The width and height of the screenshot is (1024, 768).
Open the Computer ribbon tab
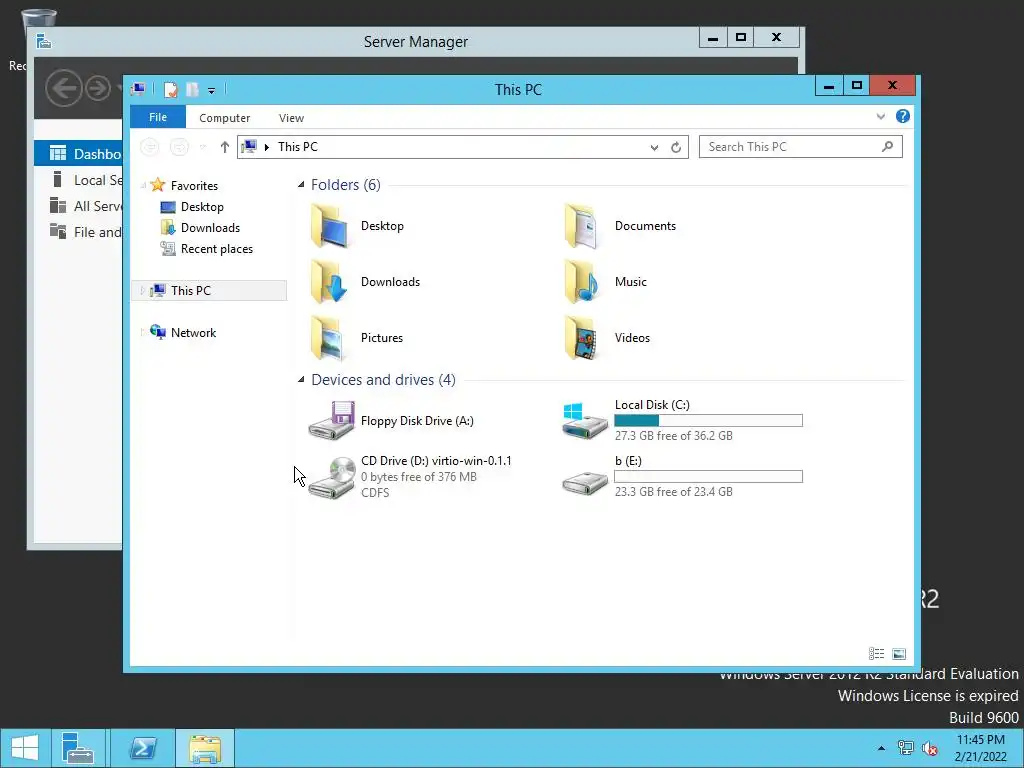click(x=225, y=118)
